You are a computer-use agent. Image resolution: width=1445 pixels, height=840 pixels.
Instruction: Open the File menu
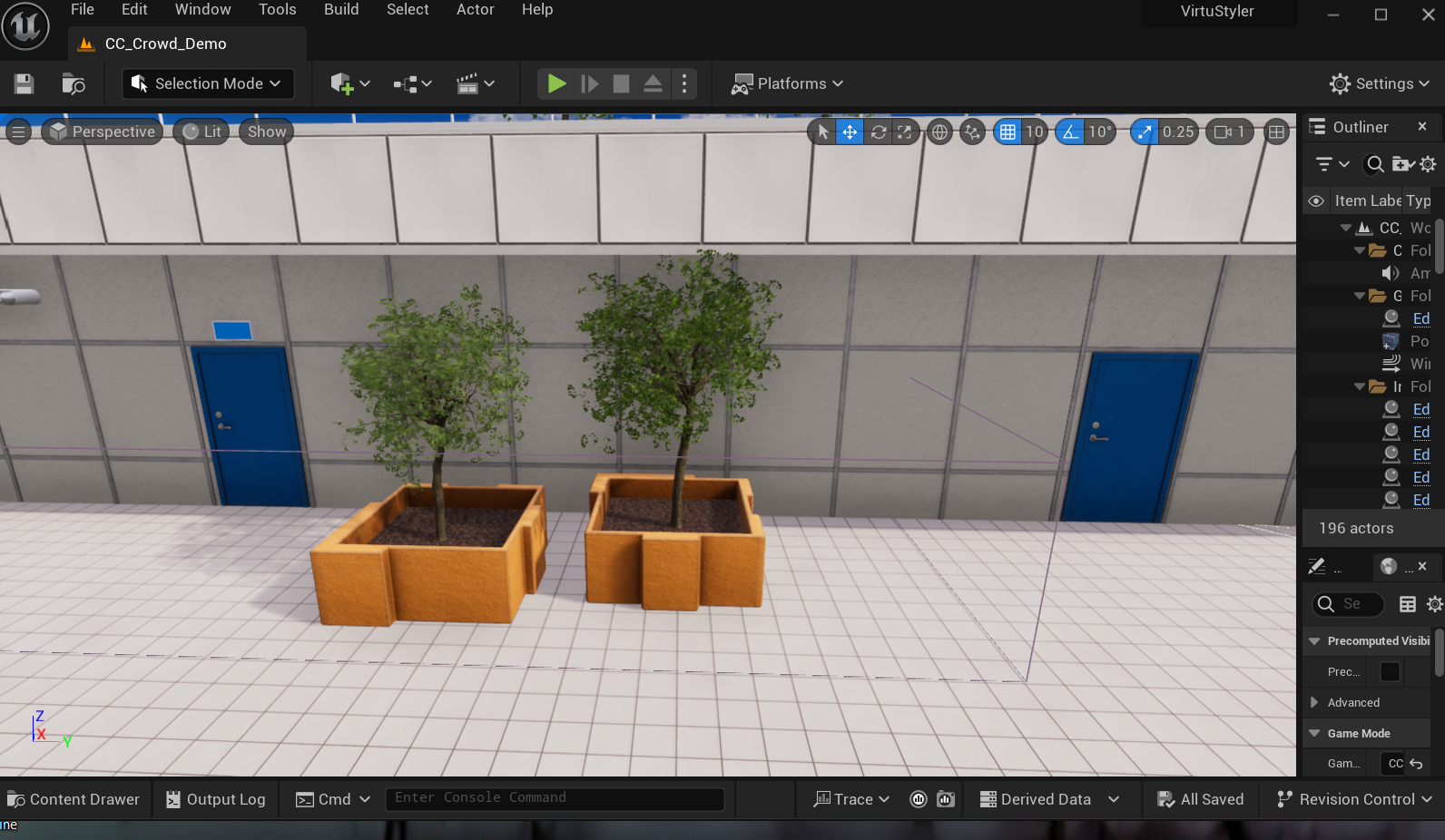[x=83, y=9]
